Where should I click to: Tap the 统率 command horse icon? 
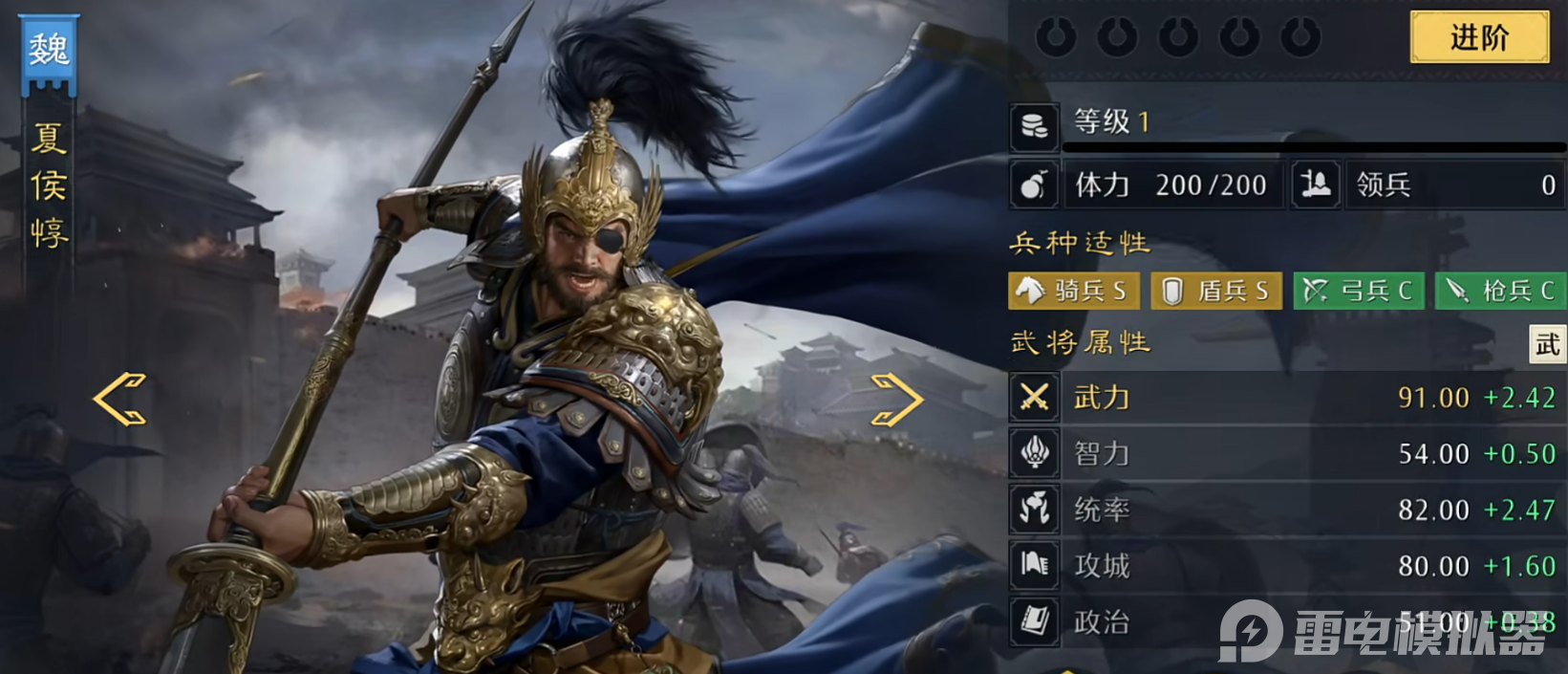[1034, 510]
